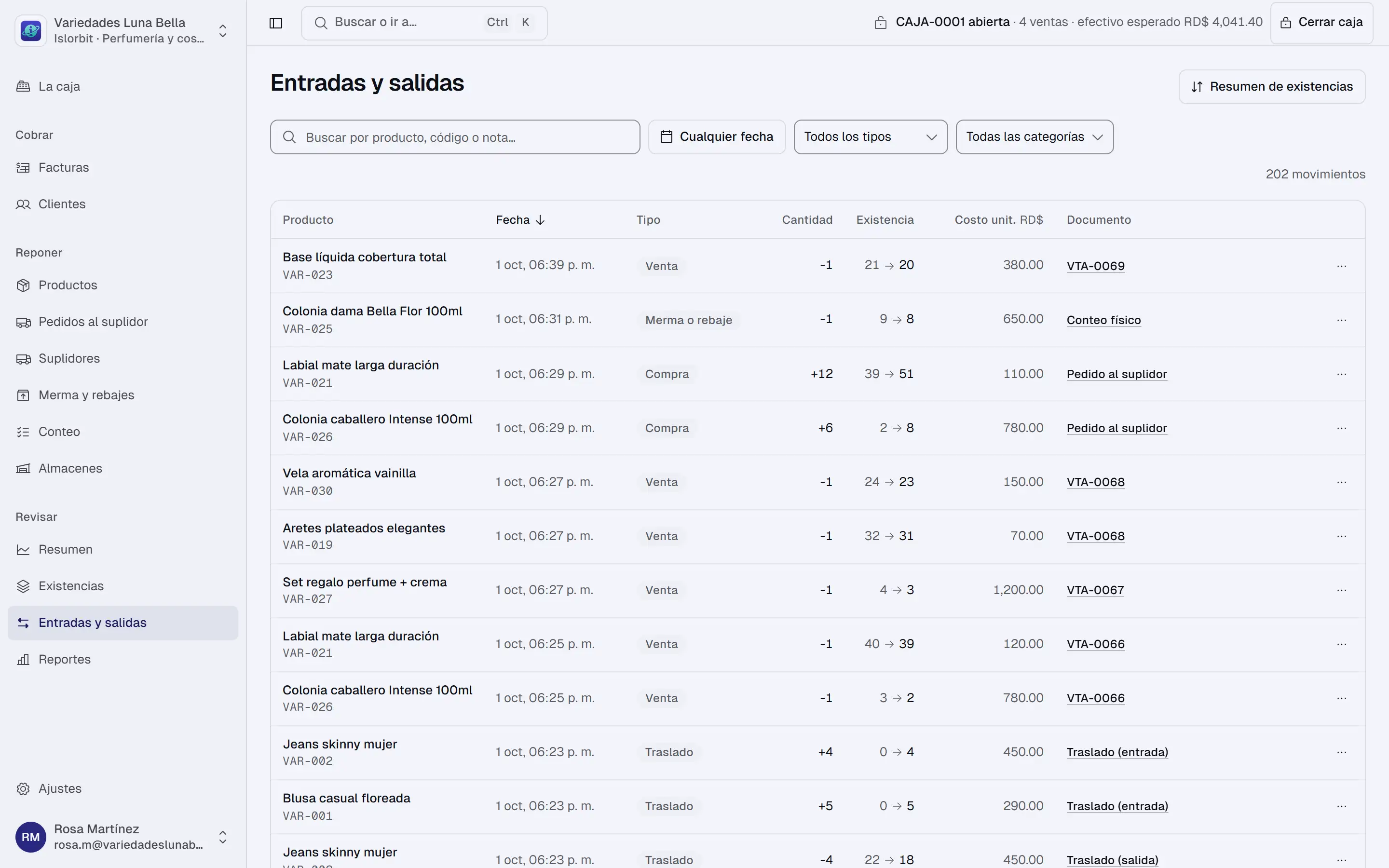Open Pedido al suplidor link for VAR-021

point(1117,374)
